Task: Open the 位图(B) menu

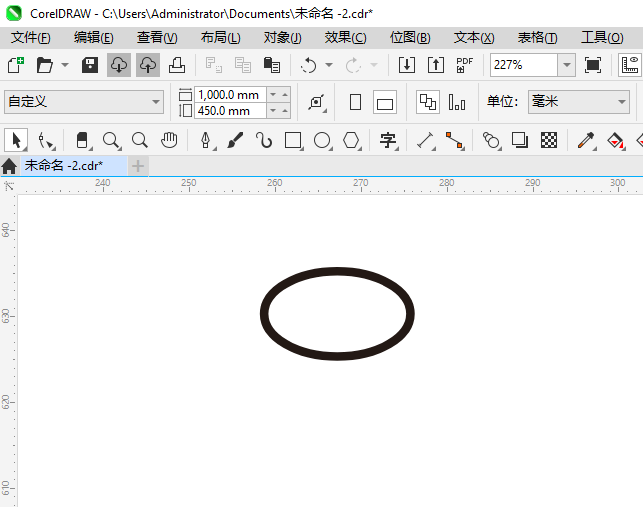Action: (x=410, y=38)
